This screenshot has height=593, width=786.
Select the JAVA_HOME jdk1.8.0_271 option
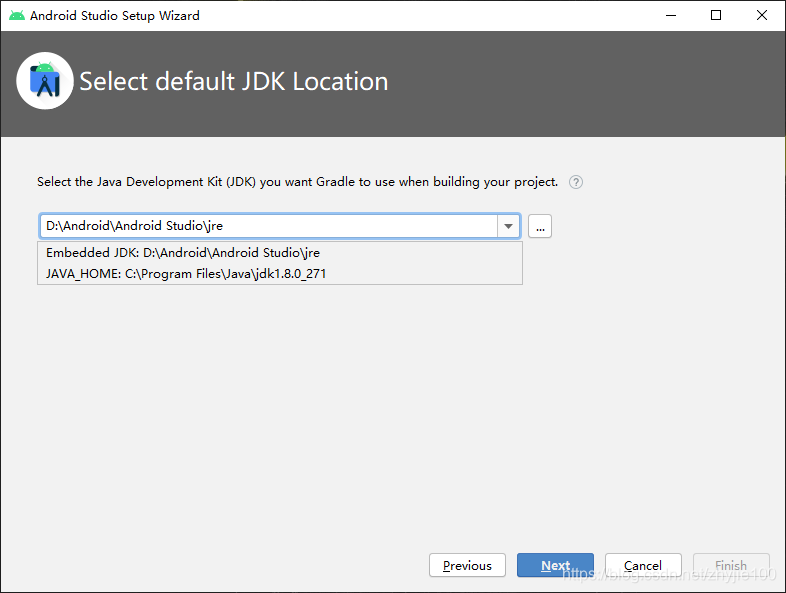point(280,274)
